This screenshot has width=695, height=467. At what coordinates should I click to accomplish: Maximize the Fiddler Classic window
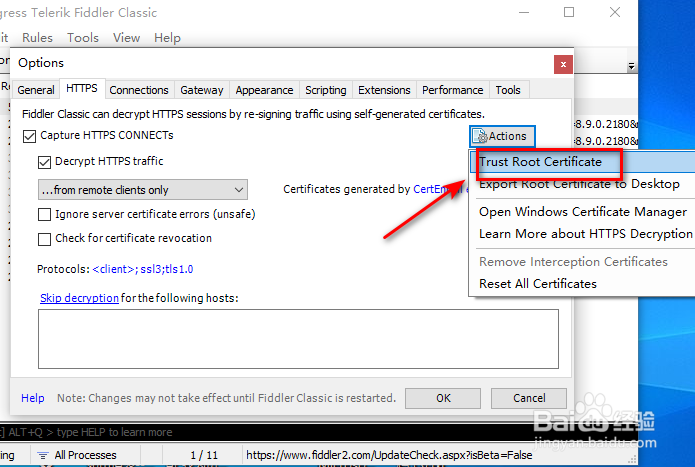click(569, 12)
